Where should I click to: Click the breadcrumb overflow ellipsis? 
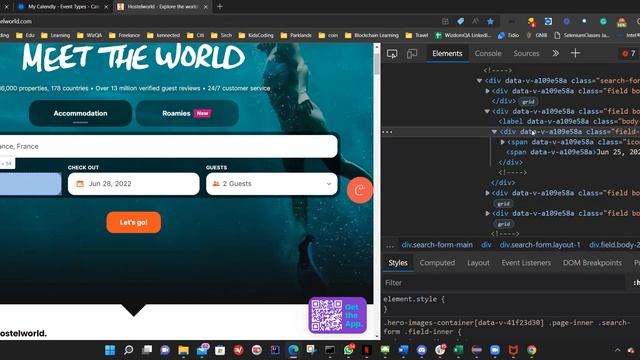(390, 245)
